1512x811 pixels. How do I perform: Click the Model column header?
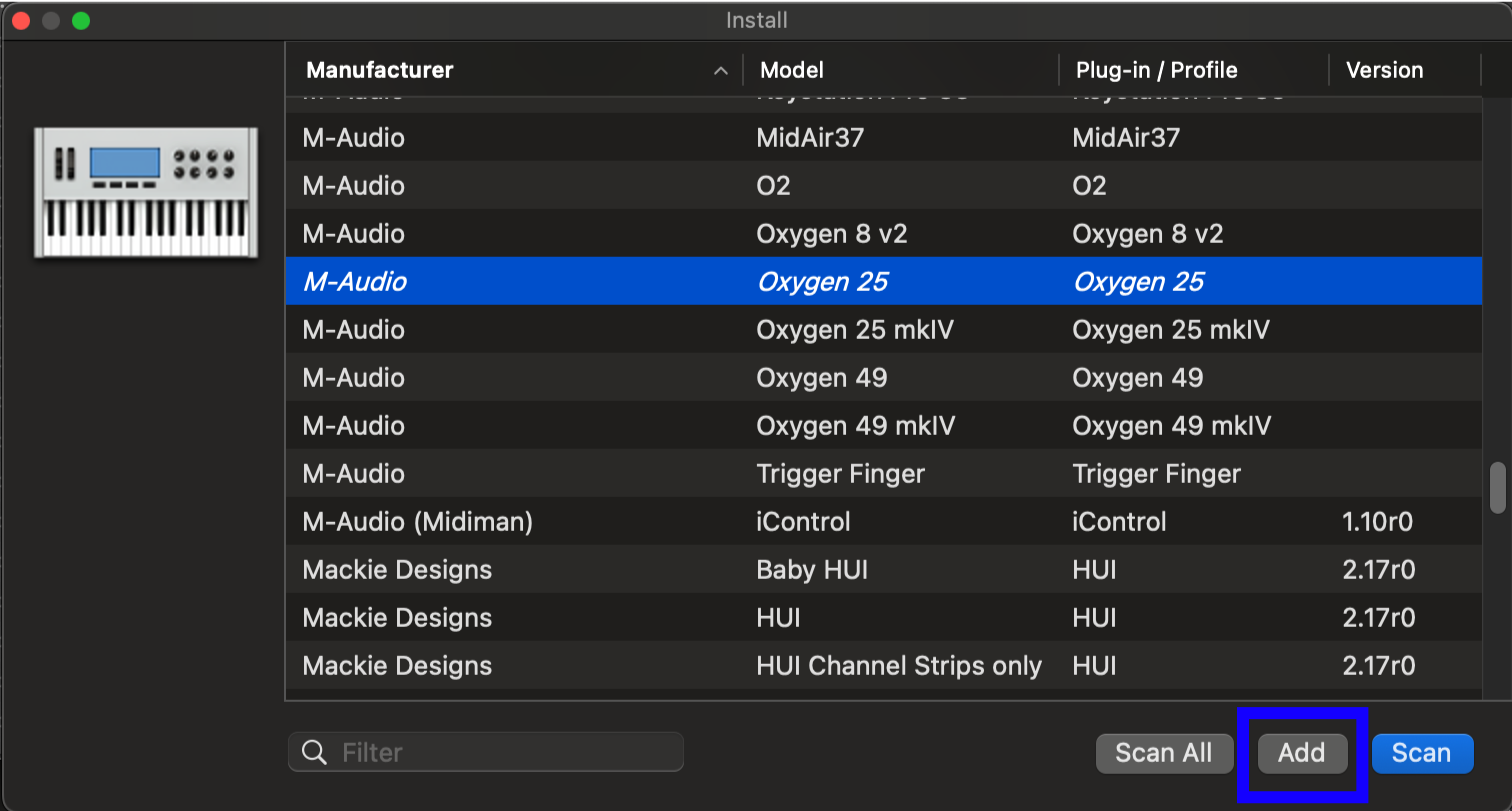click(791, 69)
